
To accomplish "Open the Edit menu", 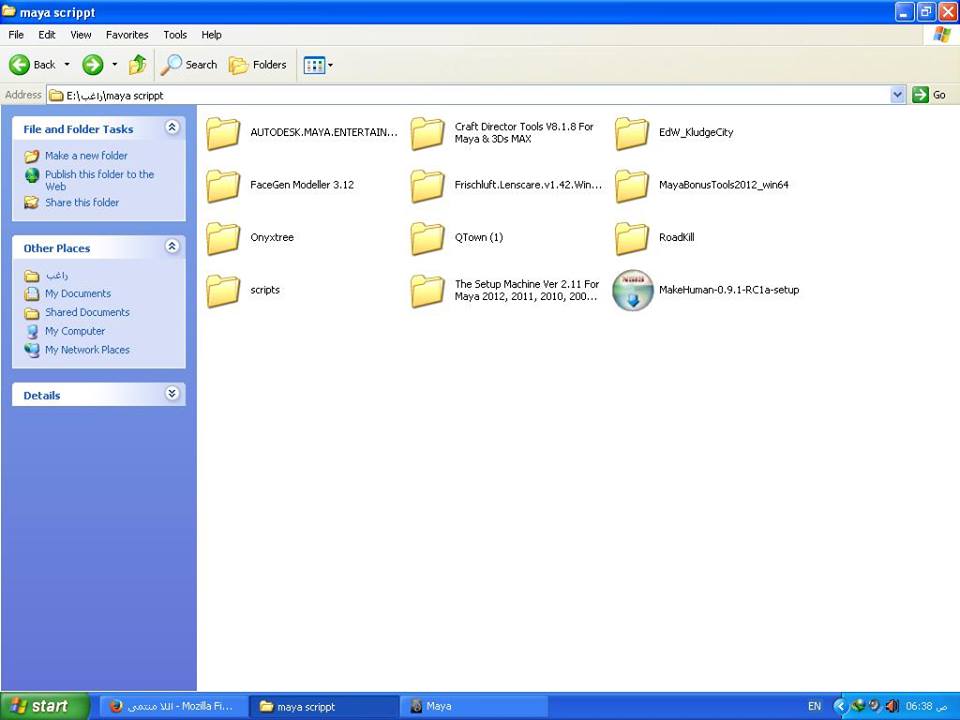I will (47, 35).
